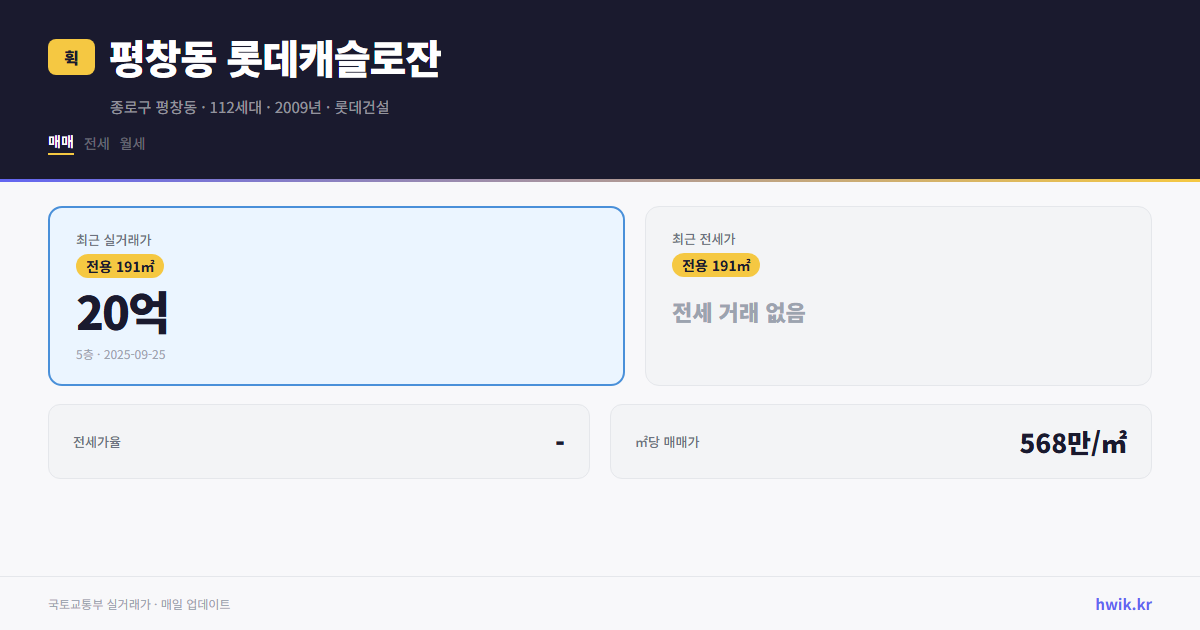Open the 전세가율 panel
This screenshot has height=630, width=1200.
(319, 441)
